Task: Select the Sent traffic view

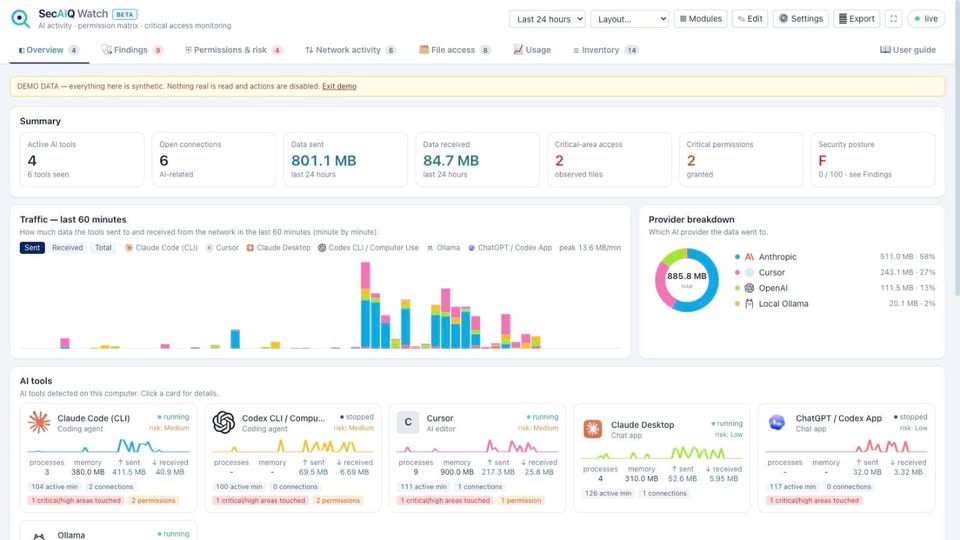Action: point(32,248)
